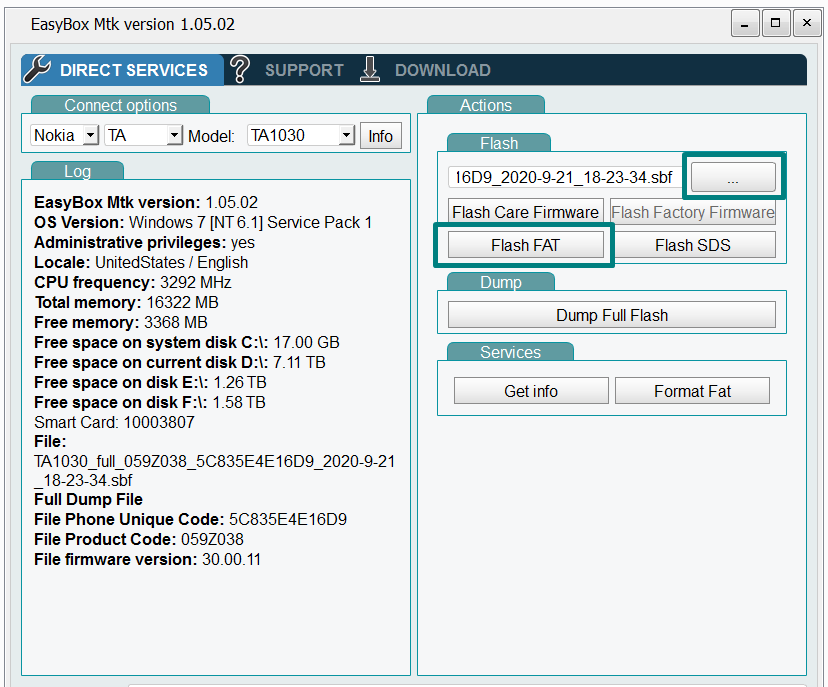
Task: Click Free space on system disk C line
Action: (x=187, y=342)
